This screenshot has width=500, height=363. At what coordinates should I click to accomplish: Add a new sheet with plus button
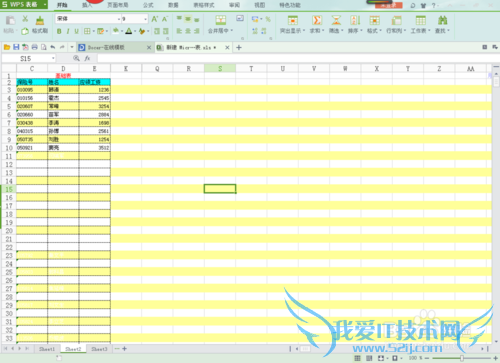(124, 349)
